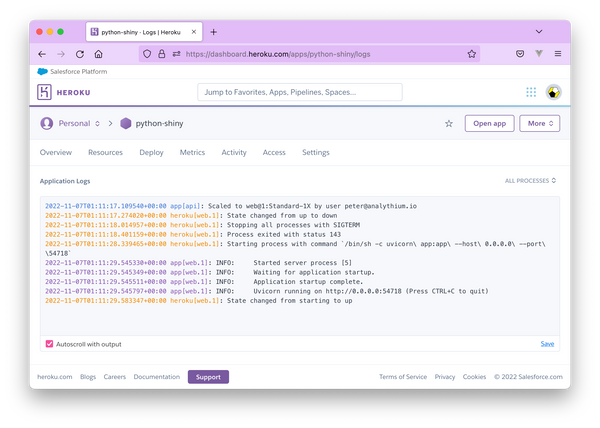
Task: Open the Pocket save icon
Action: [x=520, y=54]
